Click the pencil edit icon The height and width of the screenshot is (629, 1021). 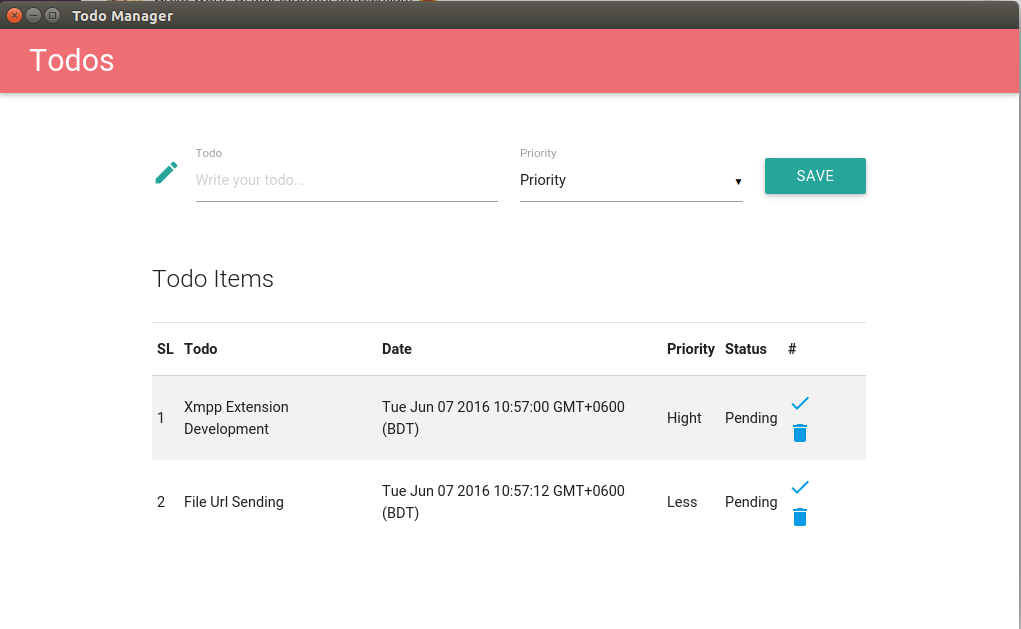click(166, 171)
